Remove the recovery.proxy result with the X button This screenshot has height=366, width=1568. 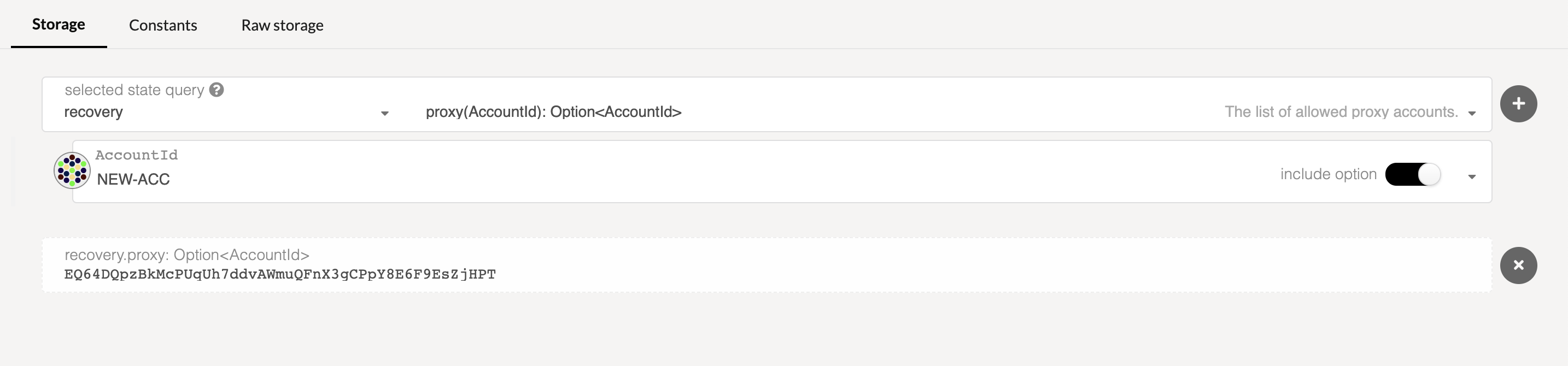pos(1518,265)
